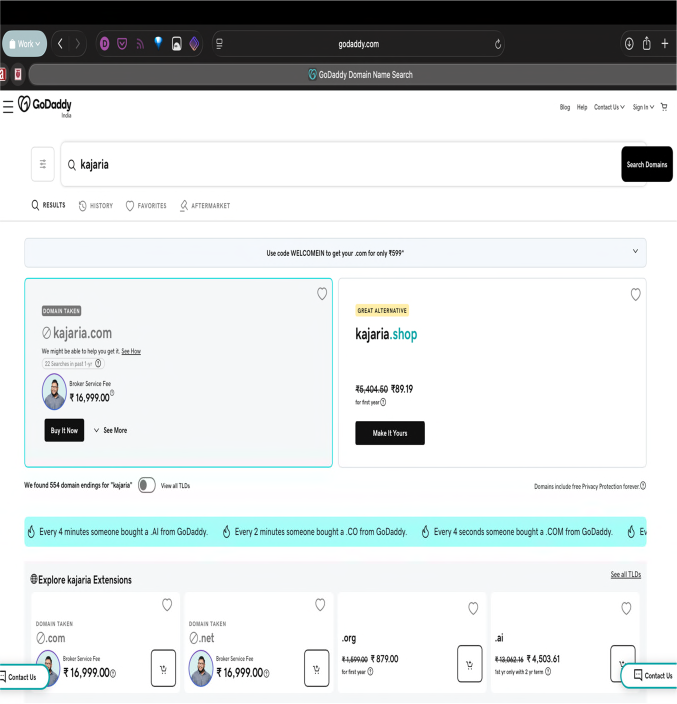Open search filter settings icon beside search box
This screenshot has width=677, height=704.
(x=43, y=164)
